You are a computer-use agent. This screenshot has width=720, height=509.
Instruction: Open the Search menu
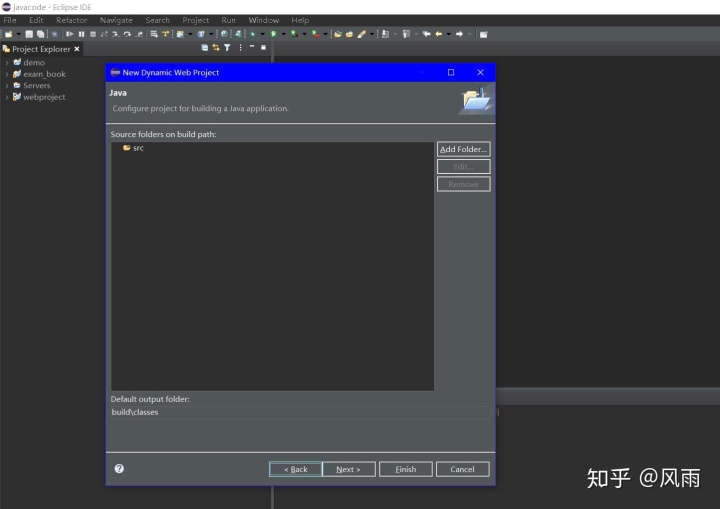[158, 20]
